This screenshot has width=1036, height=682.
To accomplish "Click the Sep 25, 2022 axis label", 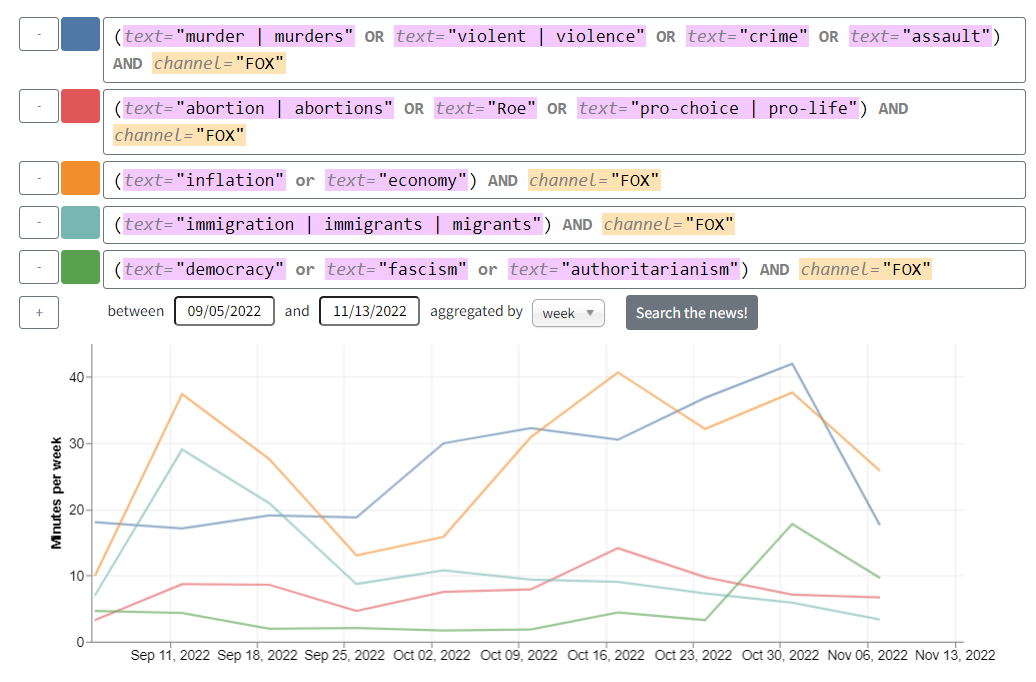I will tap(344, 656).
